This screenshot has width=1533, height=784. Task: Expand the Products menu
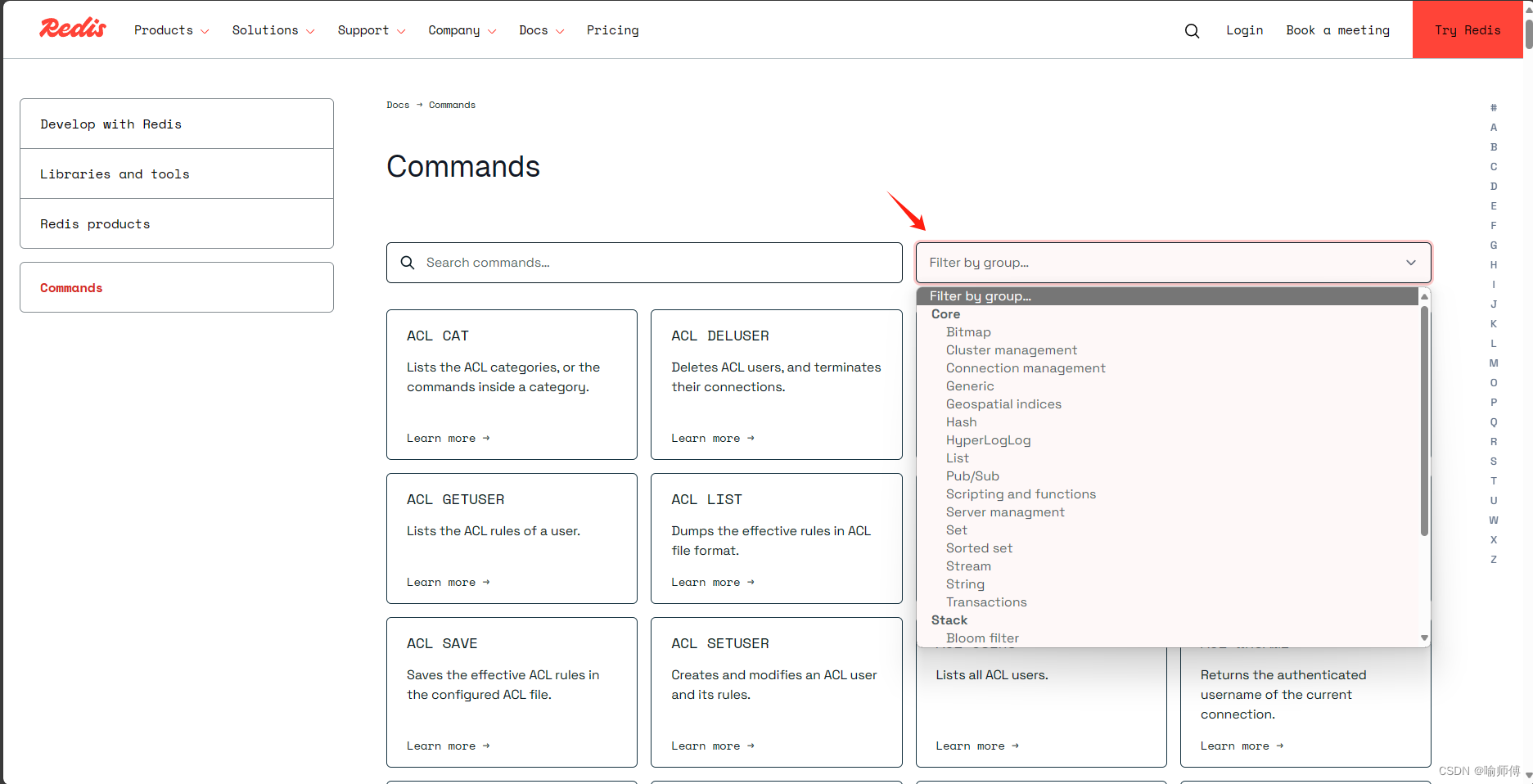tap(171, 30)
